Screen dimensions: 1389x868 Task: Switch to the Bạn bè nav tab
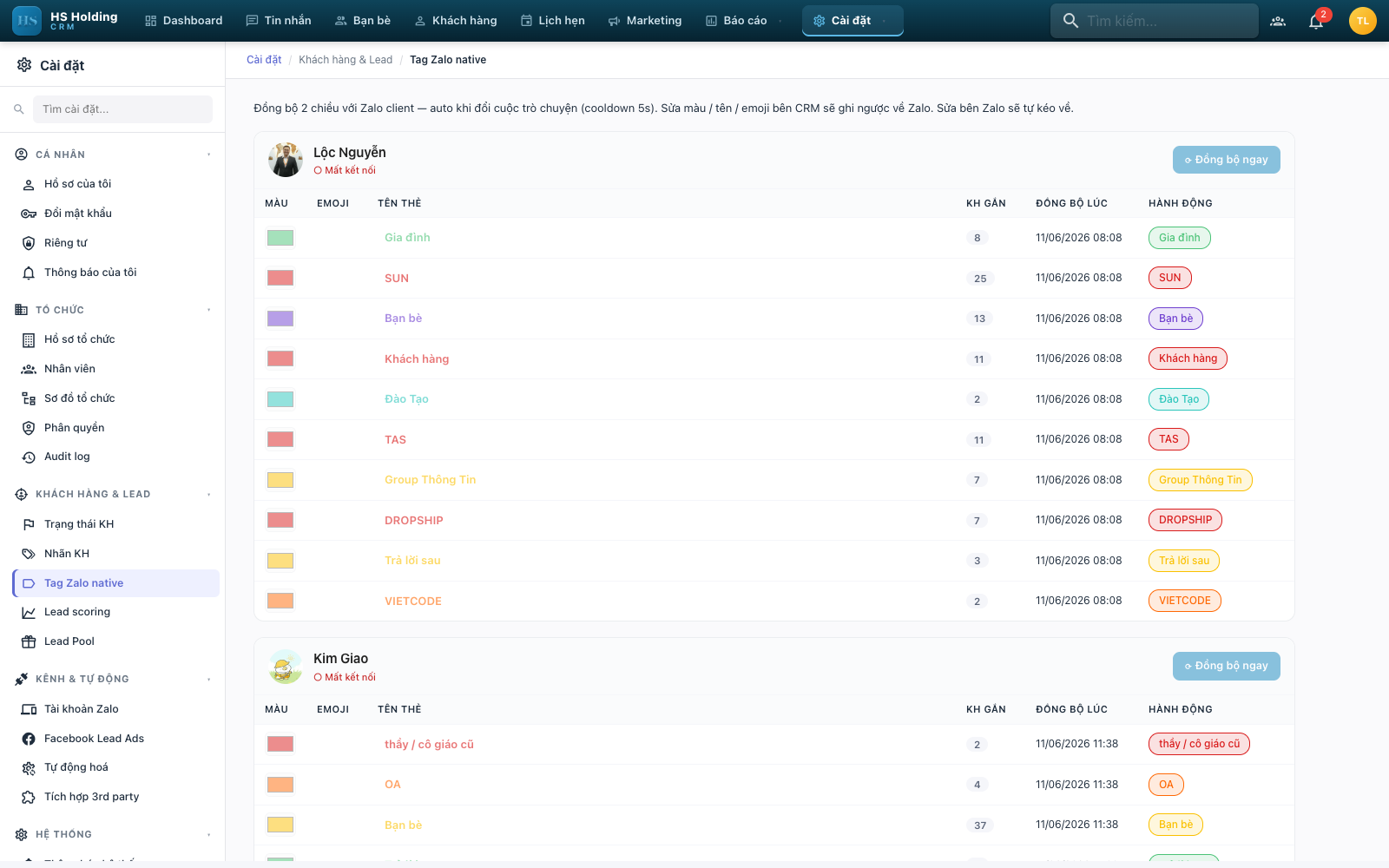pos(363,21)
